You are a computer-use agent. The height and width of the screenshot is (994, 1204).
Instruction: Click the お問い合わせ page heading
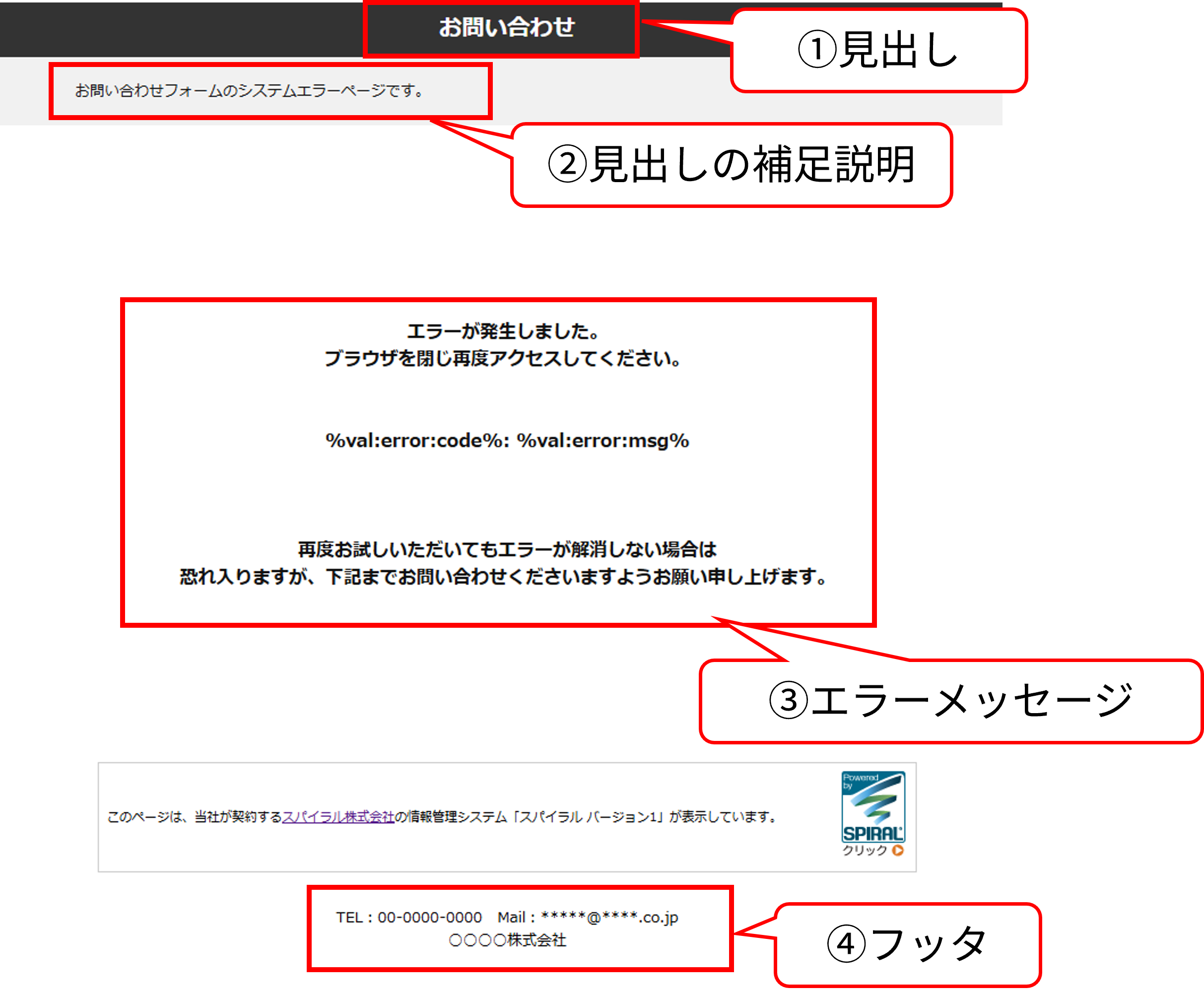506,27
